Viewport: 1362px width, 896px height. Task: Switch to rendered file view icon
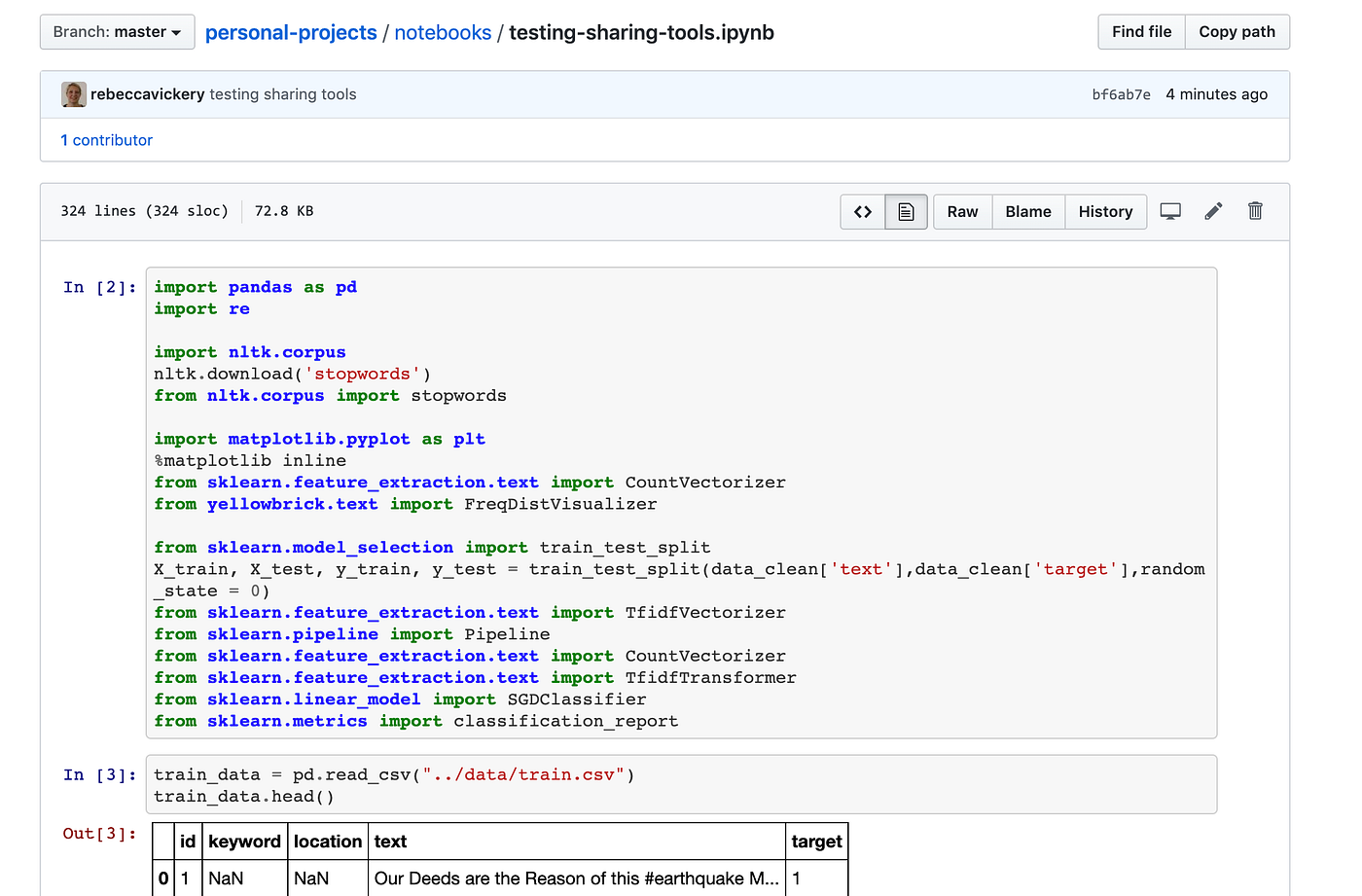pos(906,212)
